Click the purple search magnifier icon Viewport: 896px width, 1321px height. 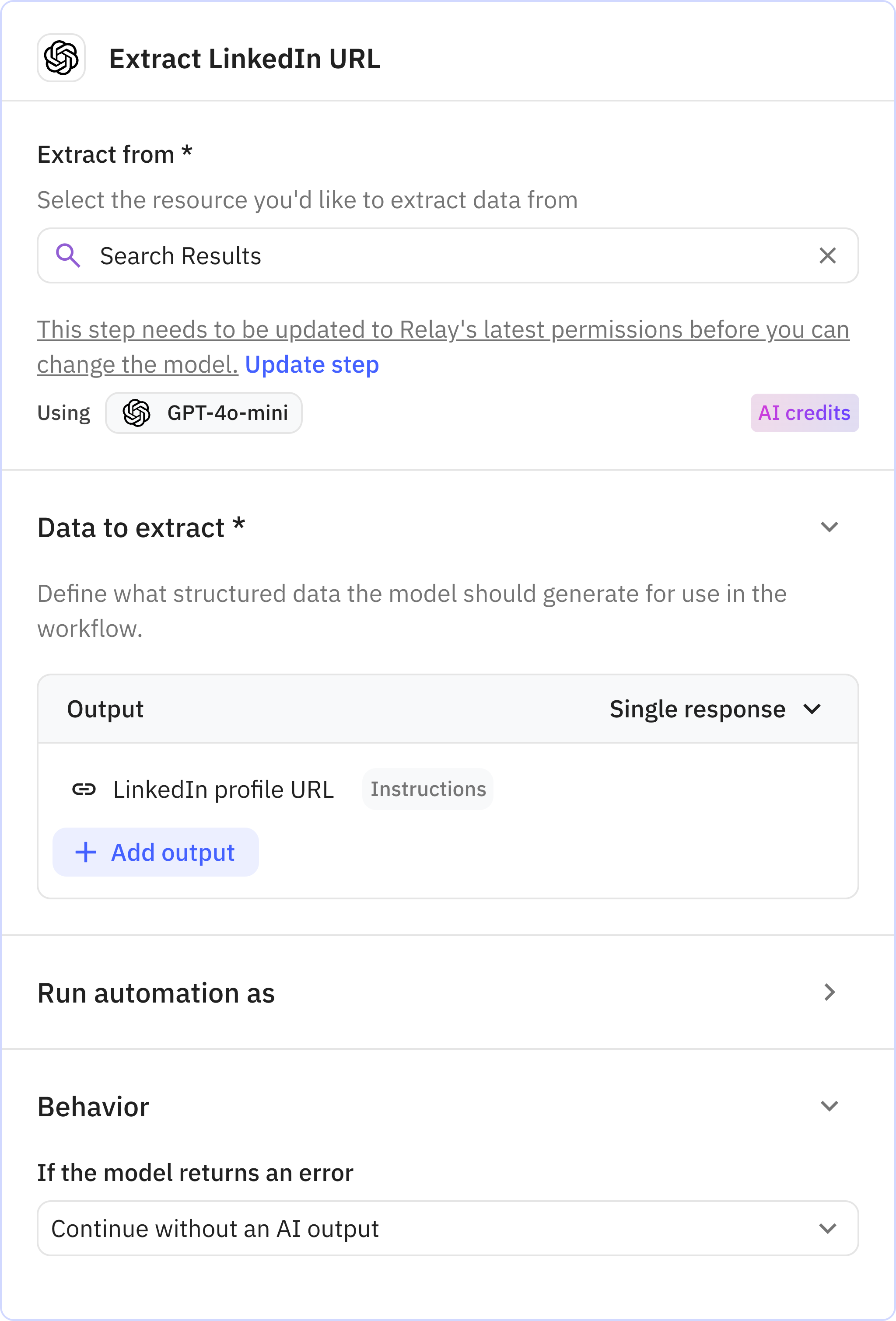68,256
